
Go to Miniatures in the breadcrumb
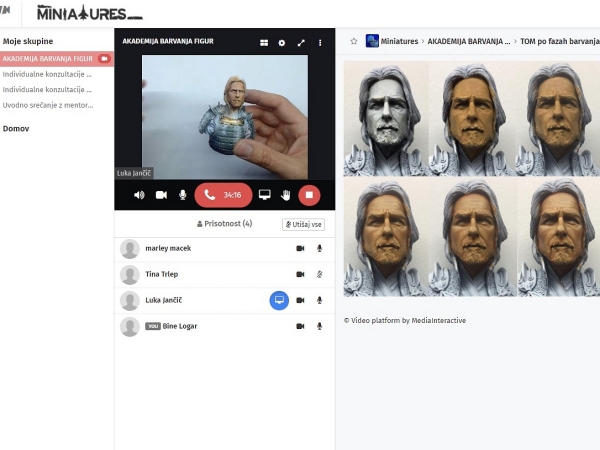click(399, 41)
